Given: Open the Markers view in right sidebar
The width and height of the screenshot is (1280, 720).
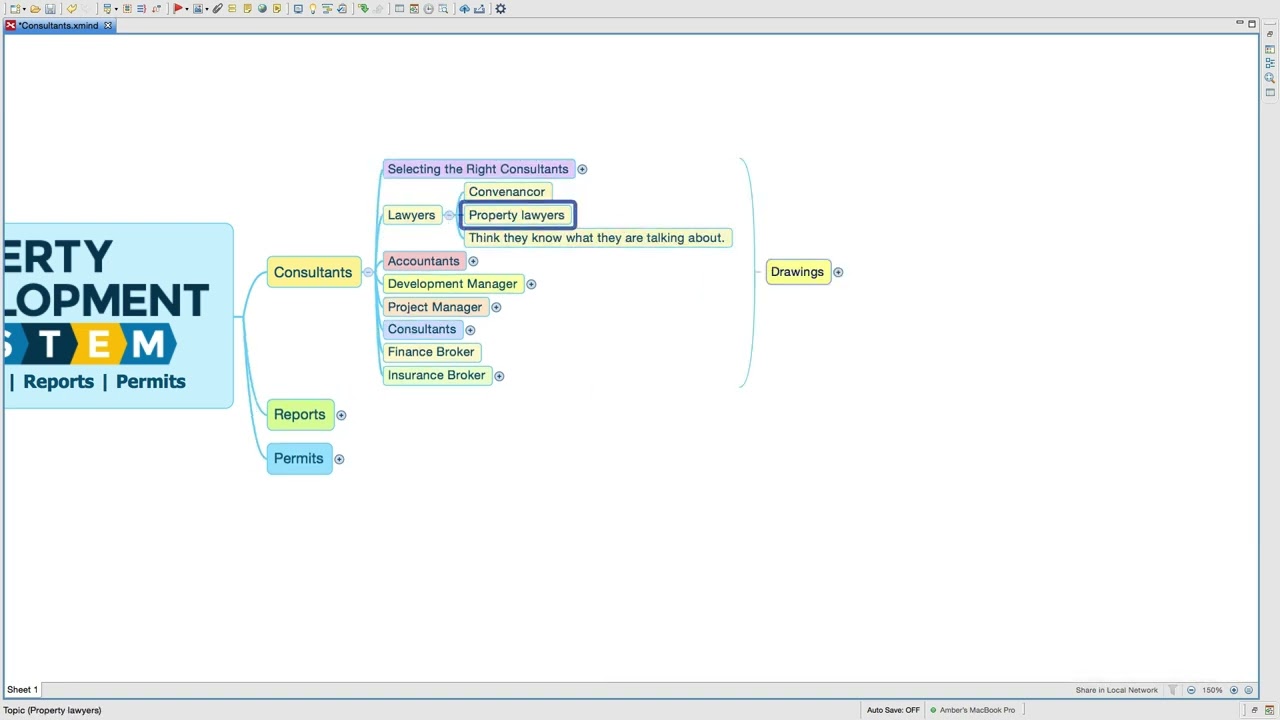Looking at the screenshot, I should point(1270,48).
